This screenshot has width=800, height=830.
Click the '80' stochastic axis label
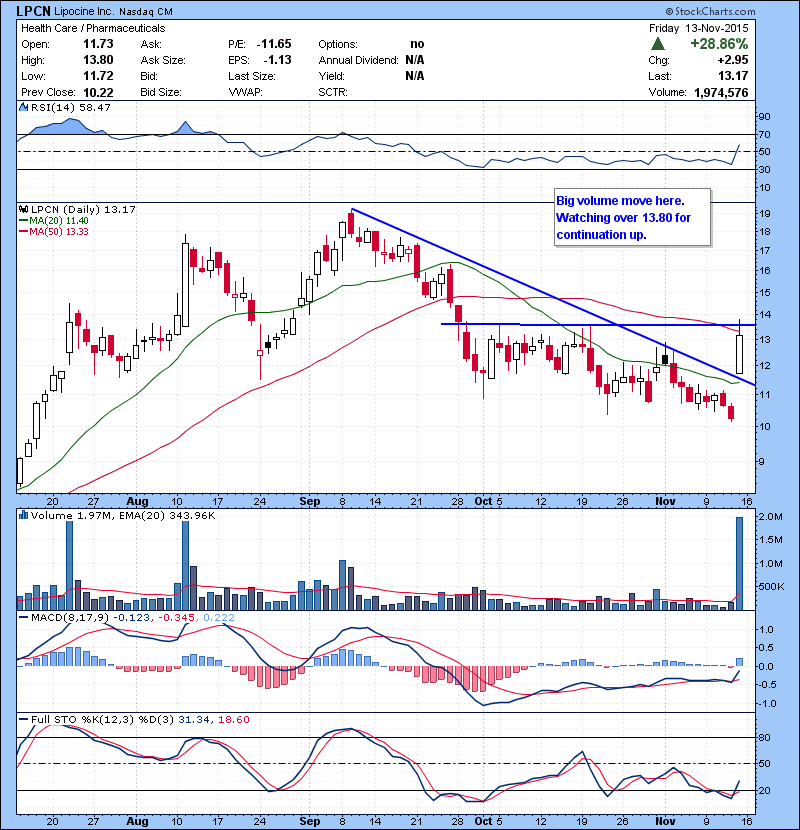tap(764, 737)
